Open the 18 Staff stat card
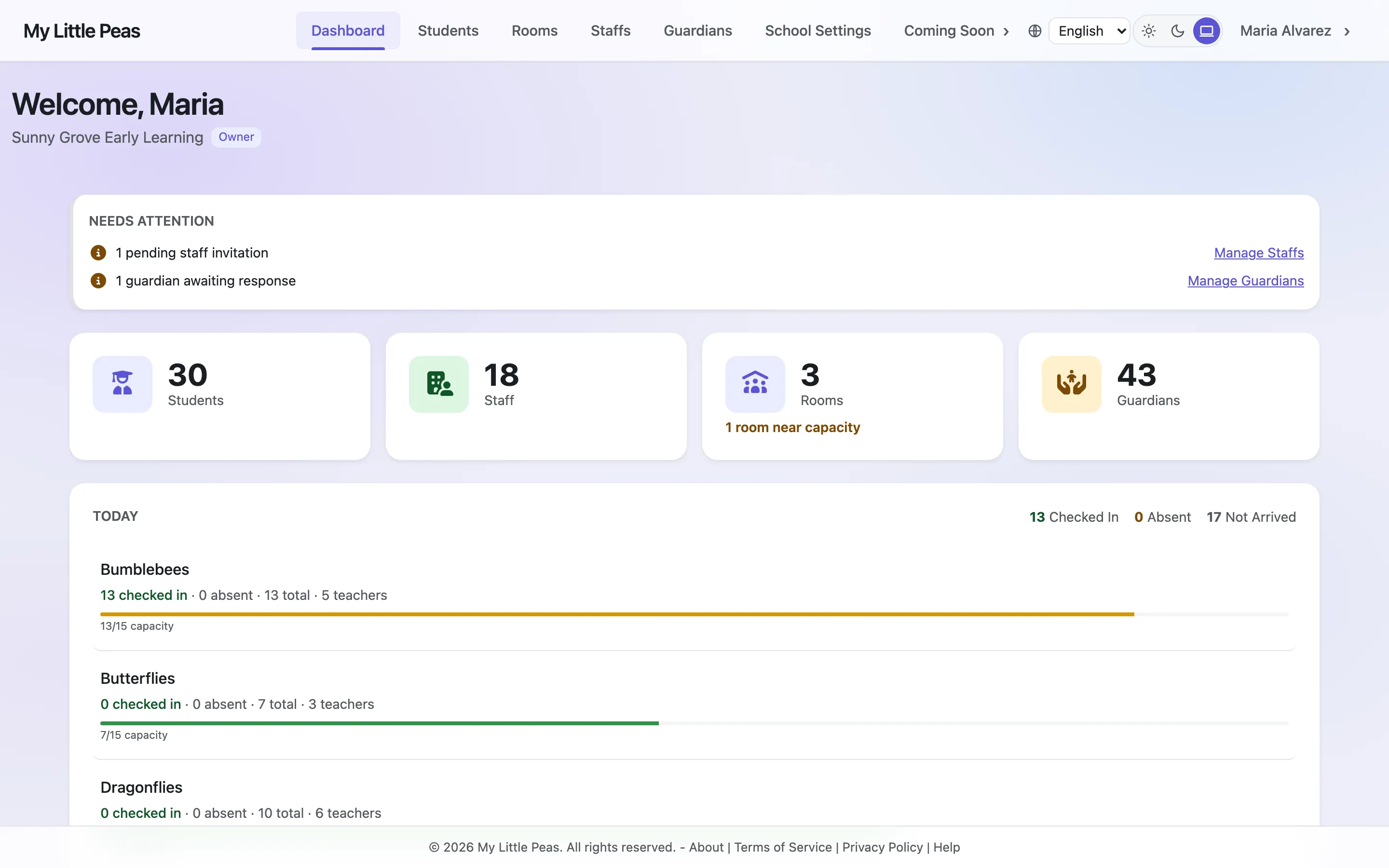This screenshot has height=868, width=1389. pos(536,396)
